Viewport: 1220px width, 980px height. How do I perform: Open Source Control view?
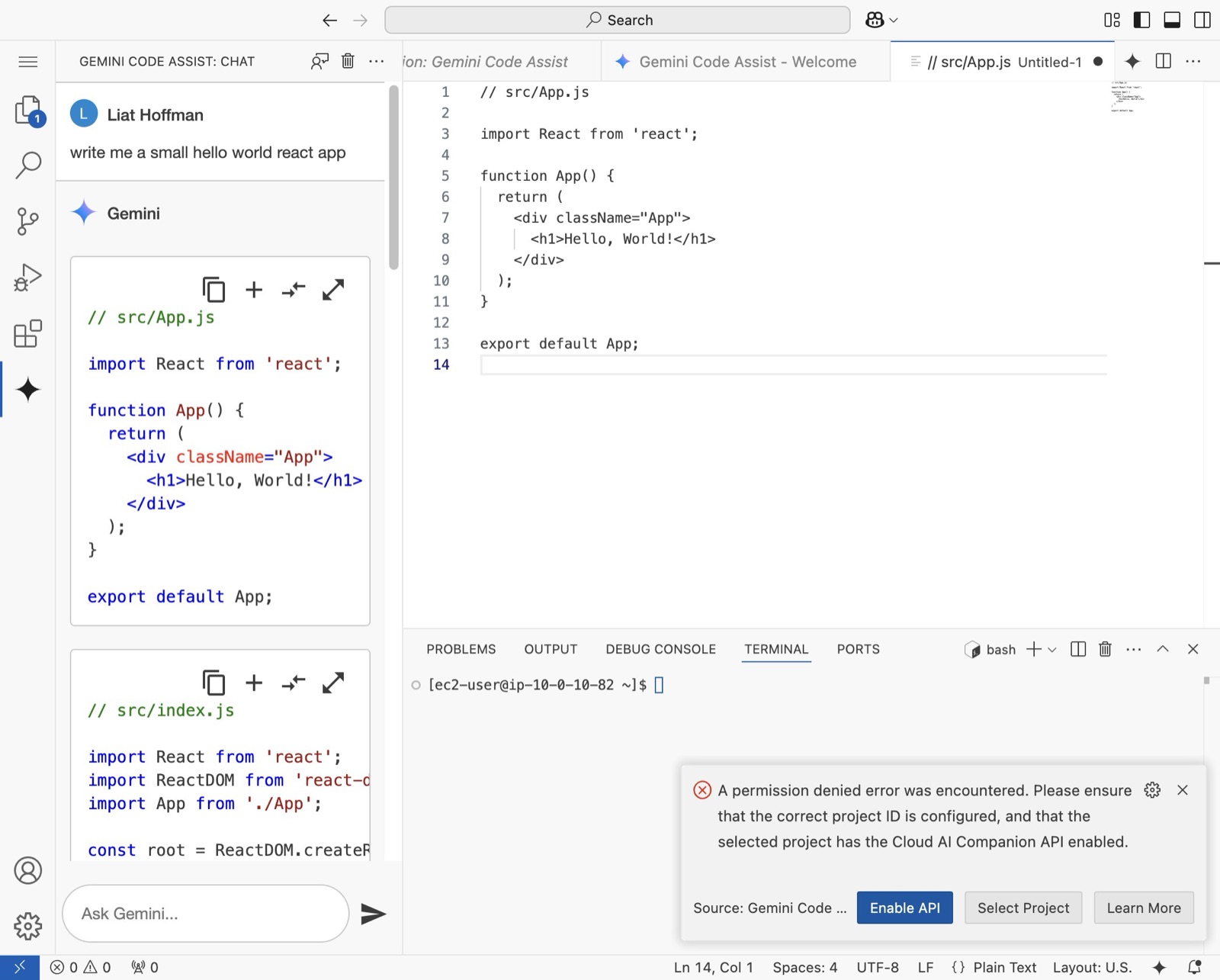pos(28,221)
